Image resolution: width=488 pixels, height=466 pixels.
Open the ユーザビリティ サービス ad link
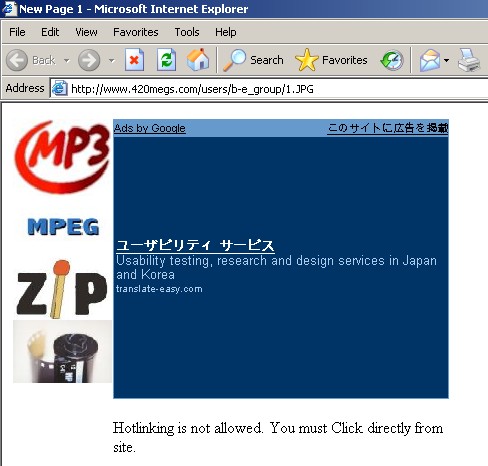click(195, 246)
